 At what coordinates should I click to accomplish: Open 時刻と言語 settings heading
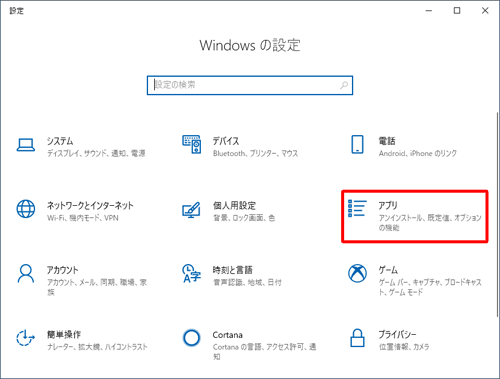[x=233, y=270]
